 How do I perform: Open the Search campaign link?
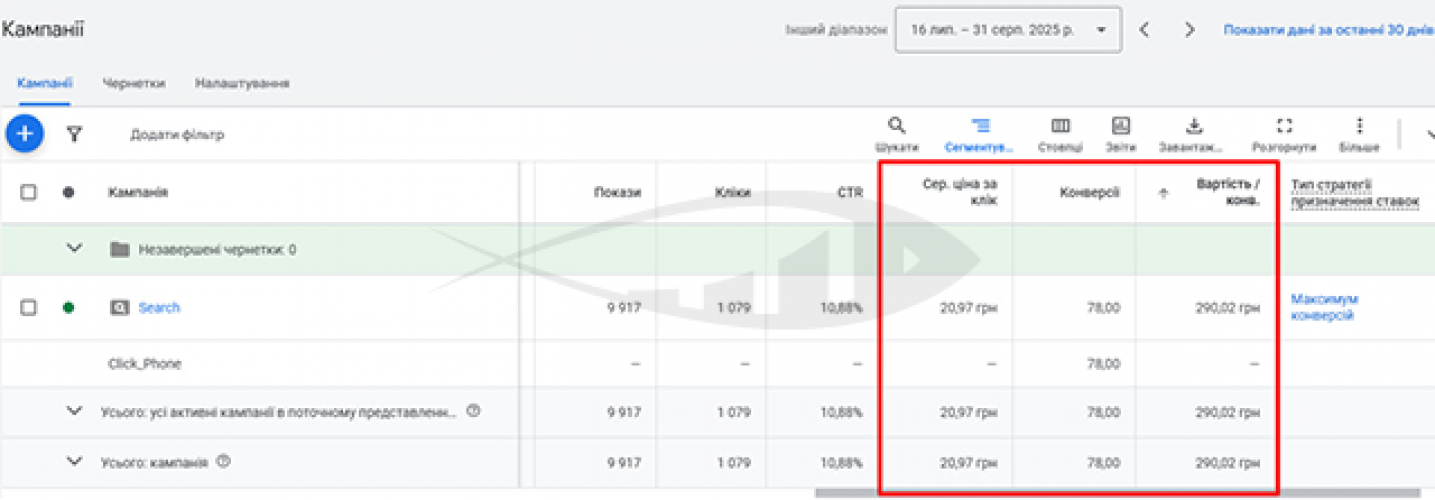pos(159,308)
